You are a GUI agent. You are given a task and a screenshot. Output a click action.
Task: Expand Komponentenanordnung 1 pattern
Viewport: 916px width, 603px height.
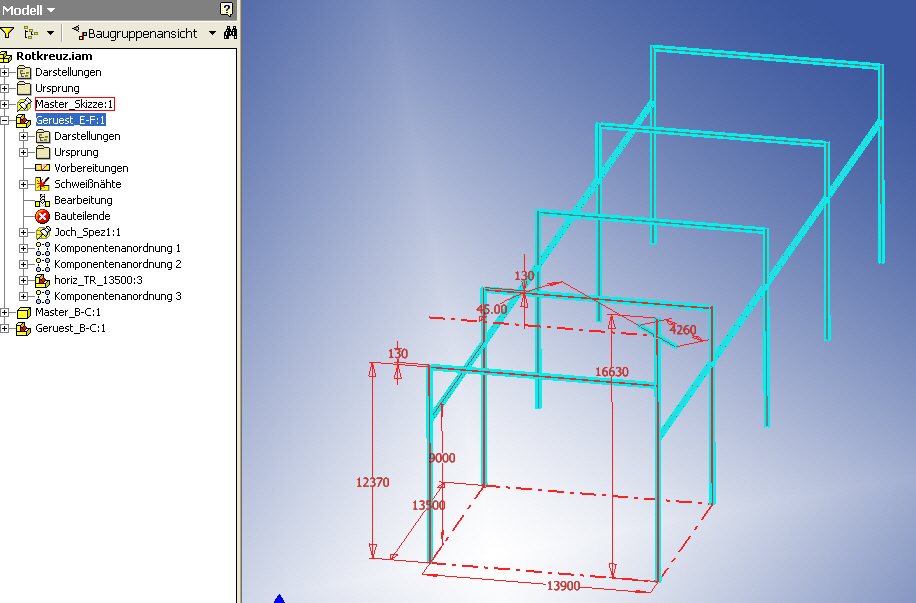pos(23,248)
